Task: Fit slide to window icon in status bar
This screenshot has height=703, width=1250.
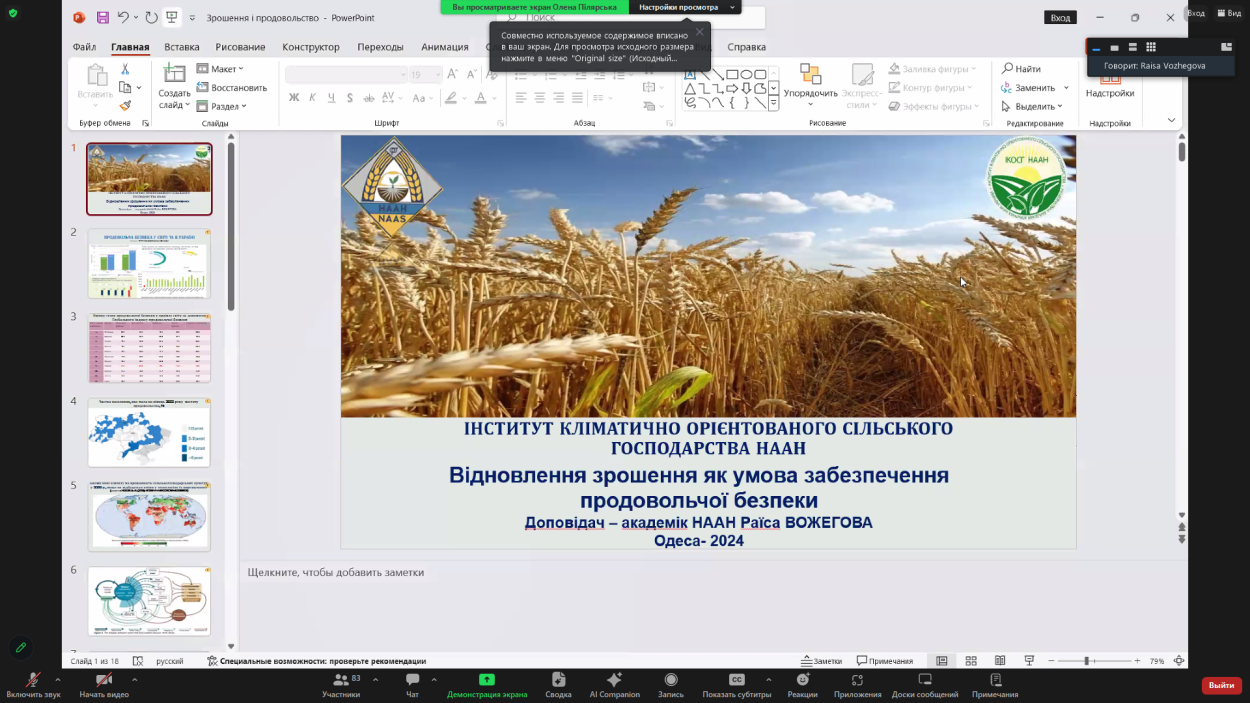Action: [1179, 661]
